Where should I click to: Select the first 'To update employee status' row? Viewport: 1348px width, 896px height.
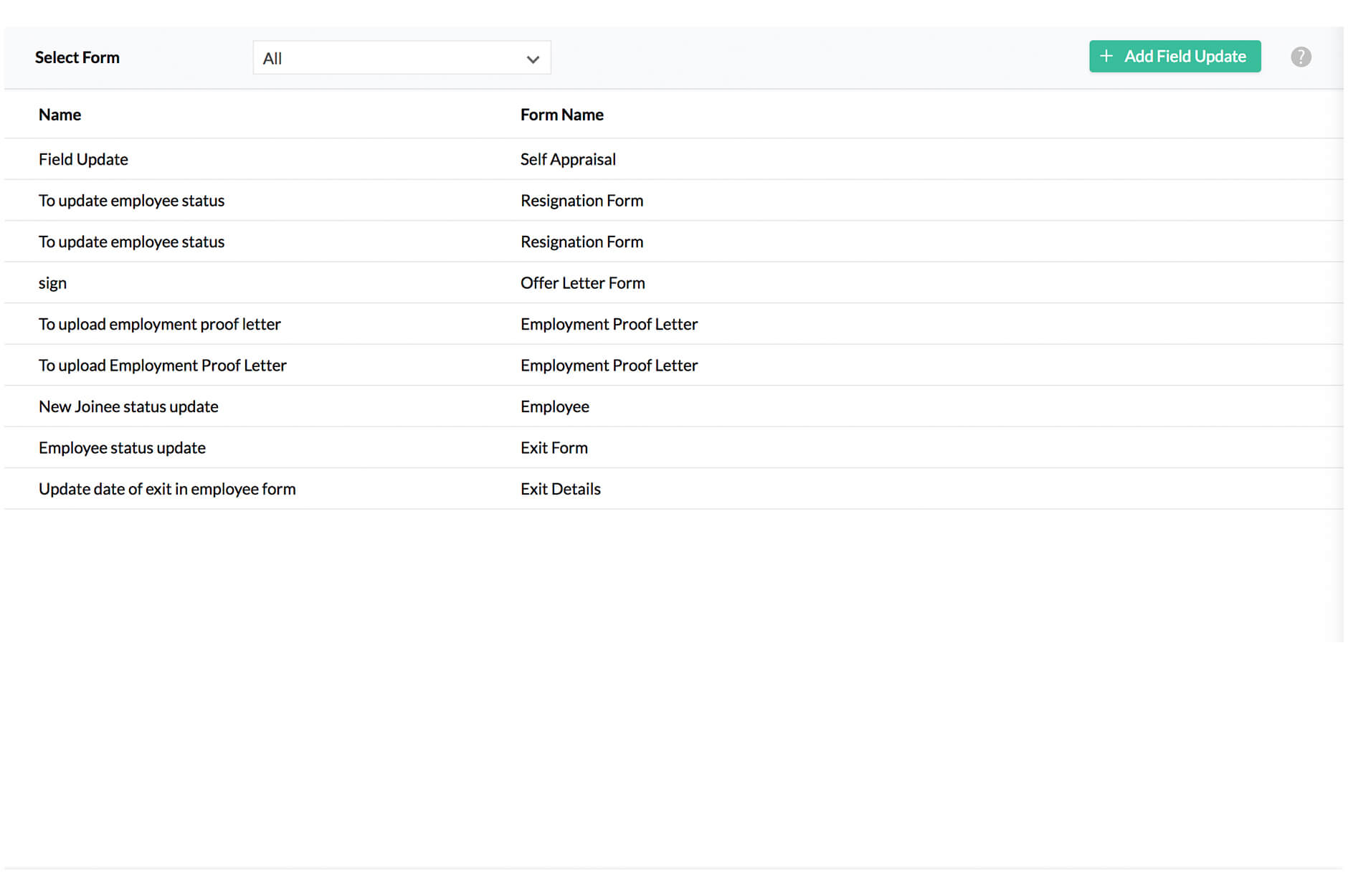(131, 201)
